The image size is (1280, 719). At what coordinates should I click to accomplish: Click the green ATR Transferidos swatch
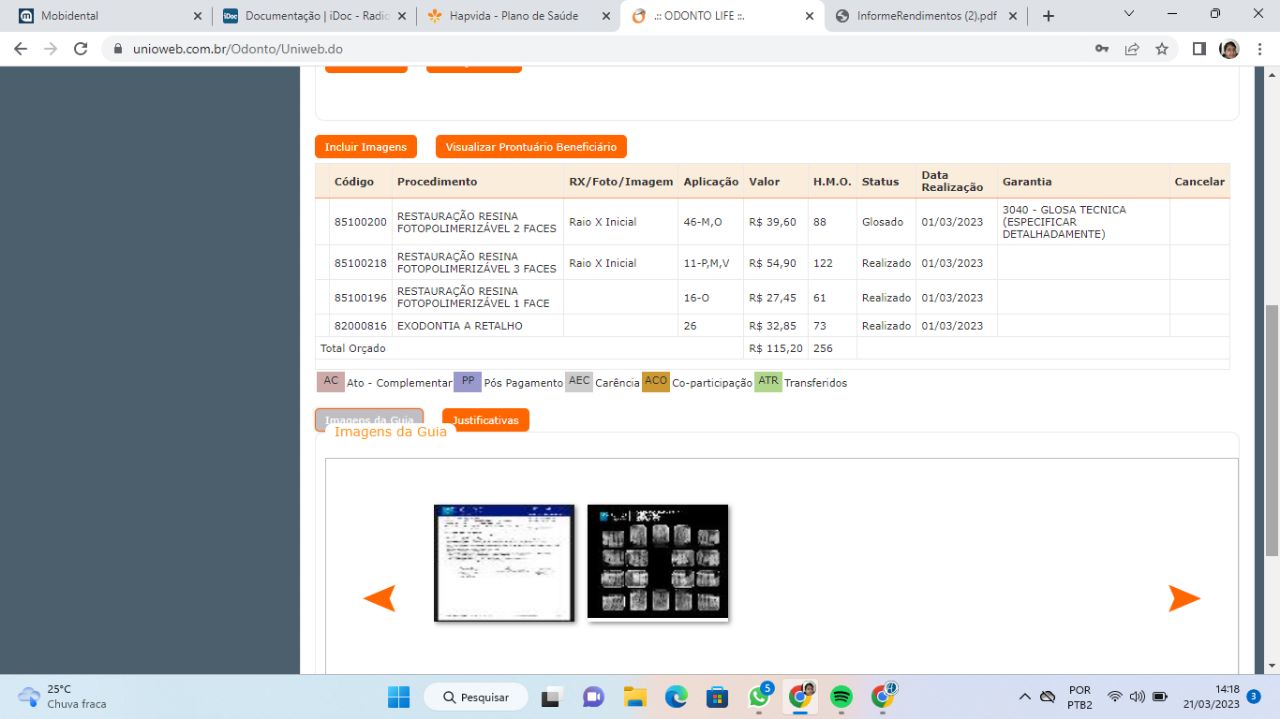coord(768,382)
